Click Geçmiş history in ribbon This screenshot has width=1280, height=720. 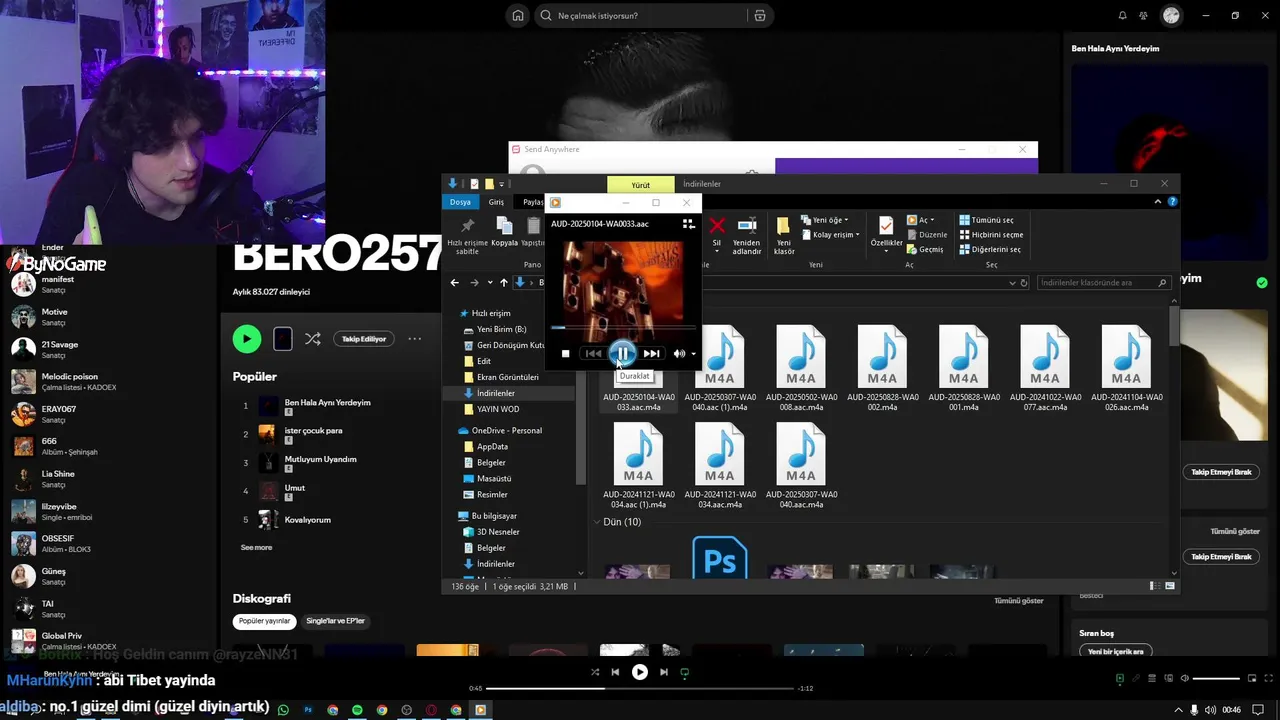(925, 250)
